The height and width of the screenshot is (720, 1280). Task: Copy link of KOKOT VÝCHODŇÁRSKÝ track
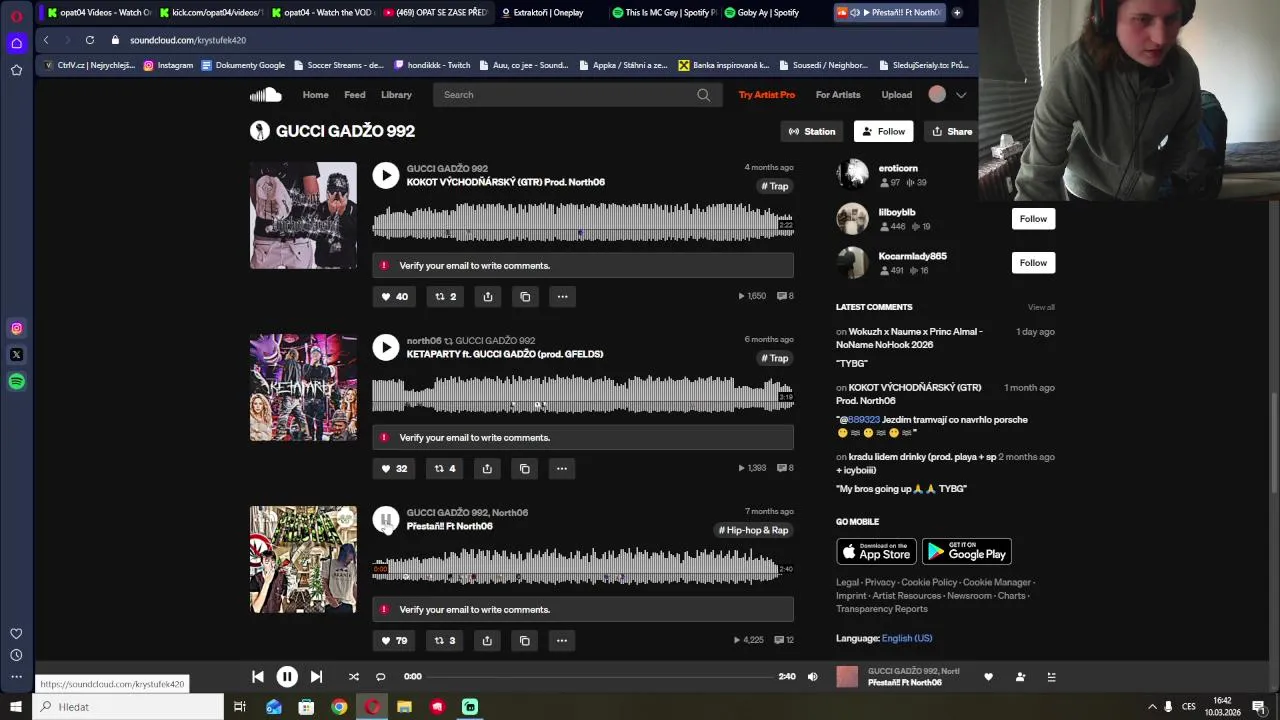(525, 296)
